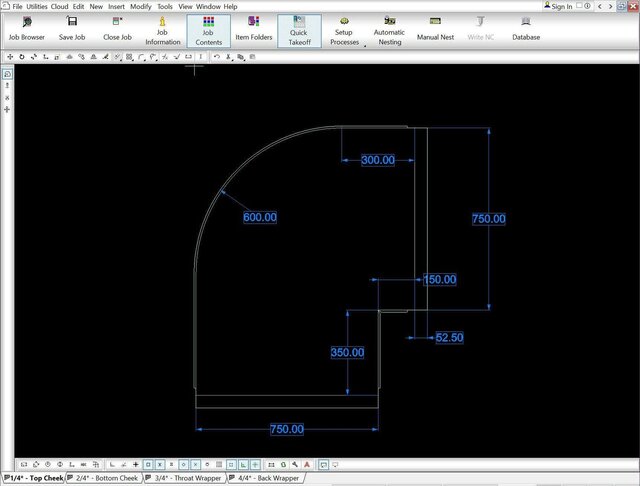
Task: Toggle the Job Contents view
Action: 207,30
